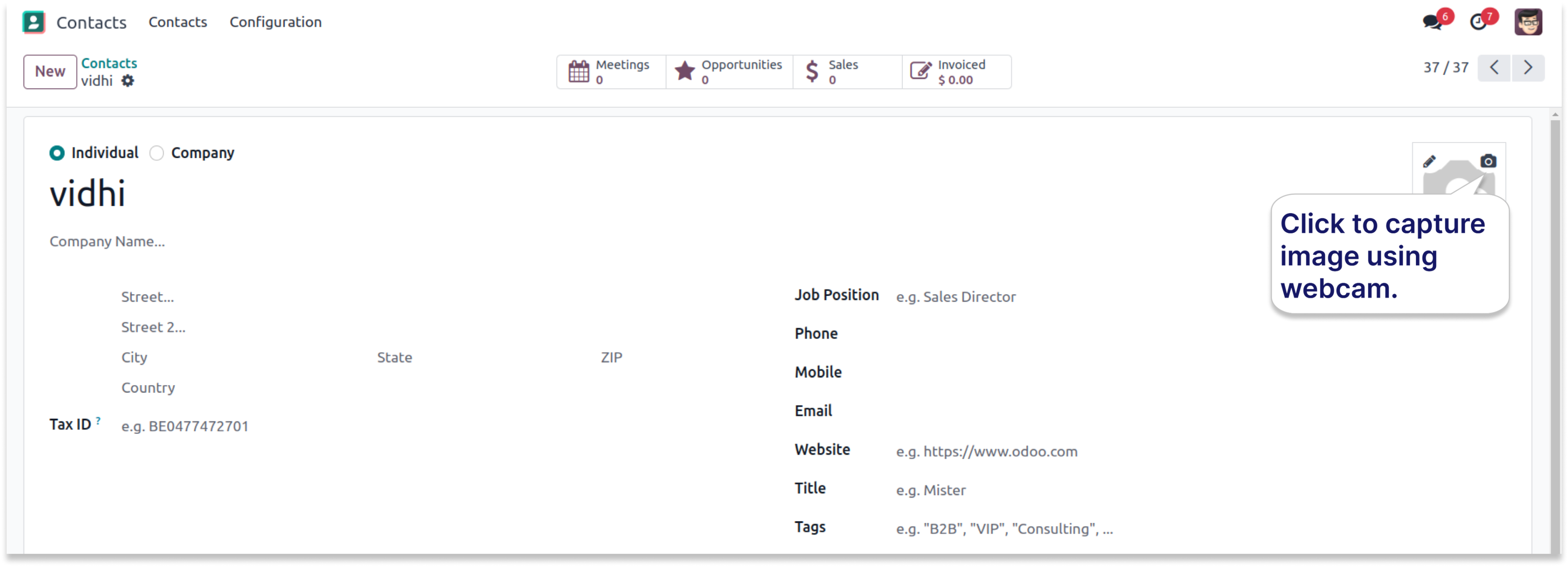Open the Contacts menu item in top bar

(x=178, y=22)
